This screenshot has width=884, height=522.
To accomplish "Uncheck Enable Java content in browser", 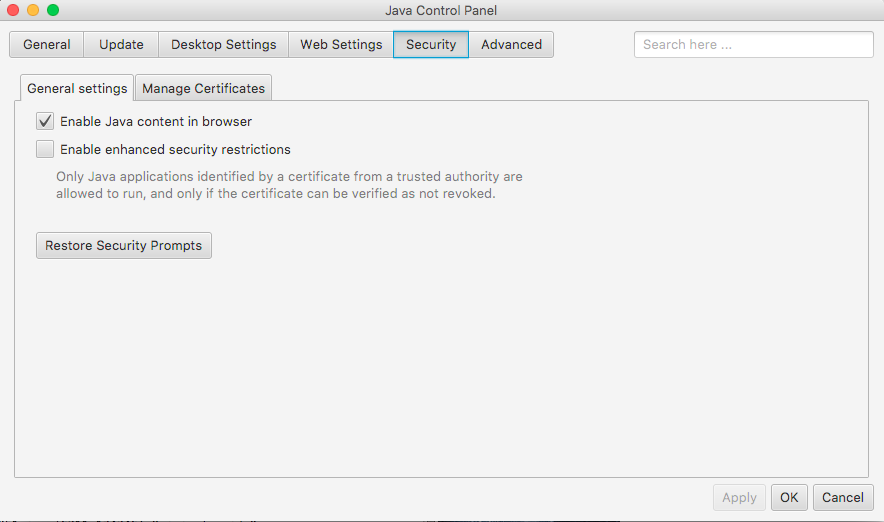I will tap(45, 122).
